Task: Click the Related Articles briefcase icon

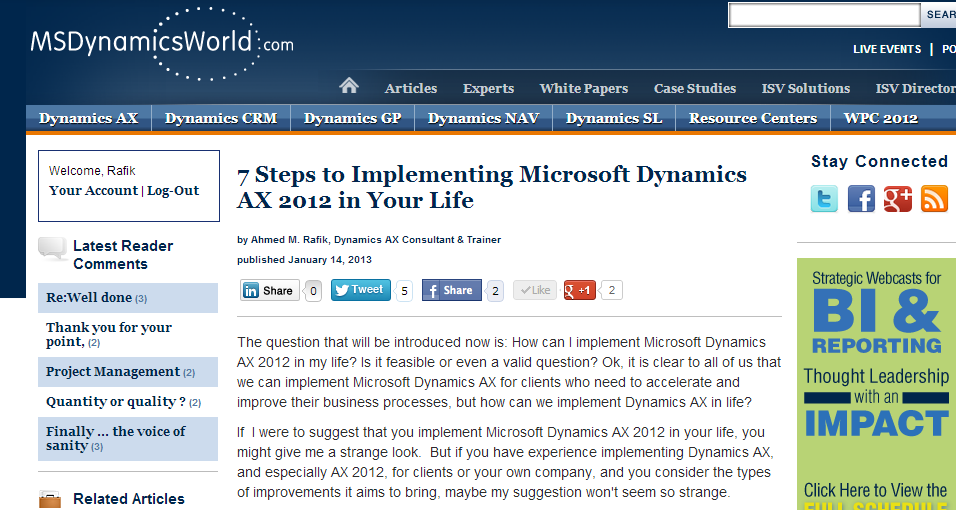Action: (x=50, y=500)
